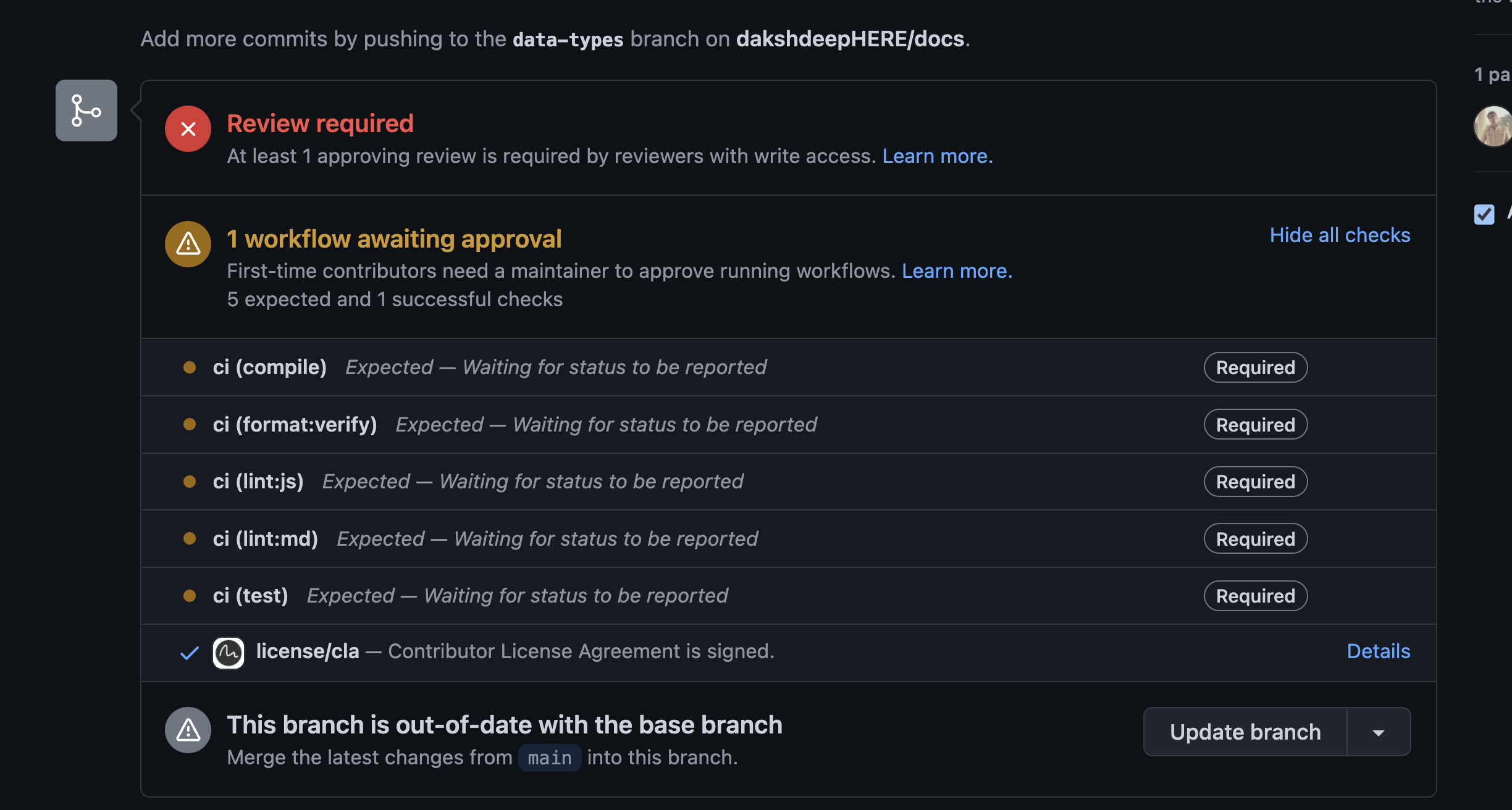Open the data-types branch link
Screen dimensions: 1512x810
tap(568, 38)
